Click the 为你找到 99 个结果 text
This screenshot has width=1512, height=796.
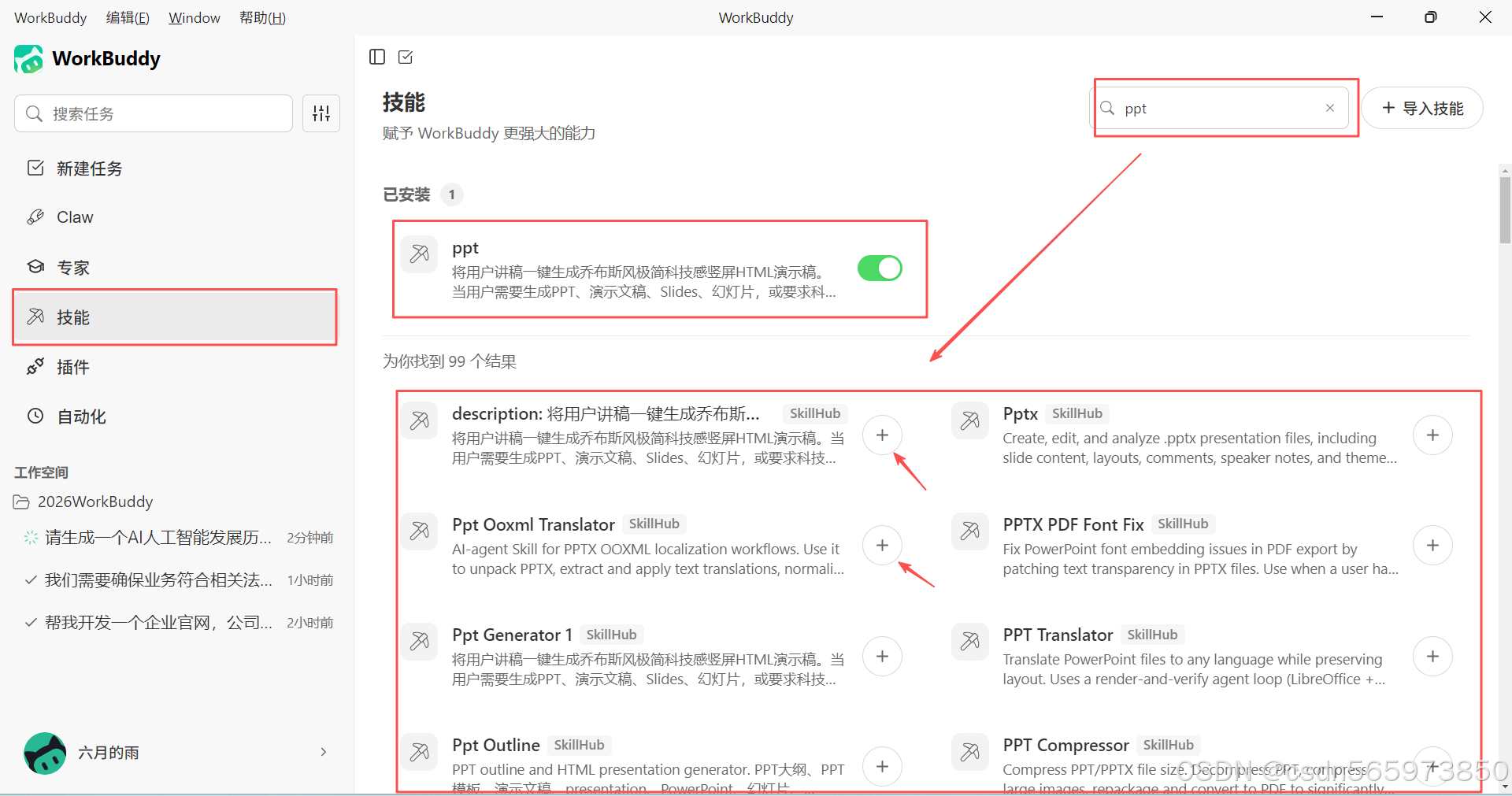coord(450,361)
